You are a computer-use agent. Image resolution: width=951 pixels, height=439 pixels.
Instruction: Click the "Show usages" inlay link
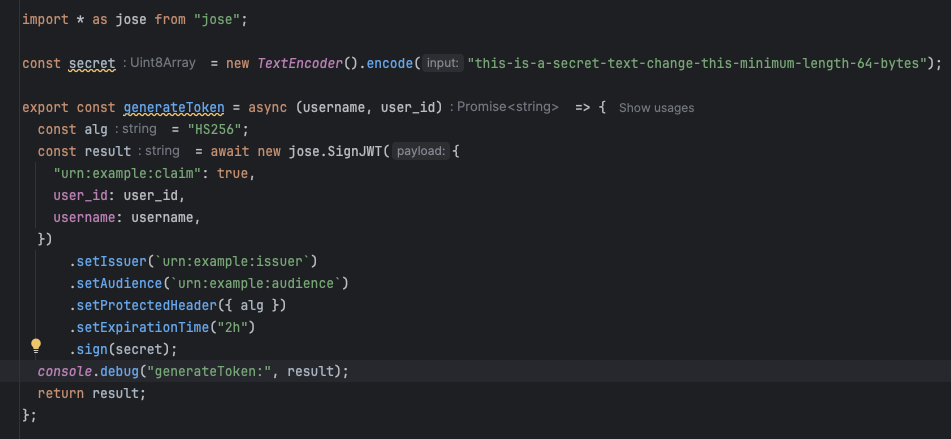(x=656, y=107)
